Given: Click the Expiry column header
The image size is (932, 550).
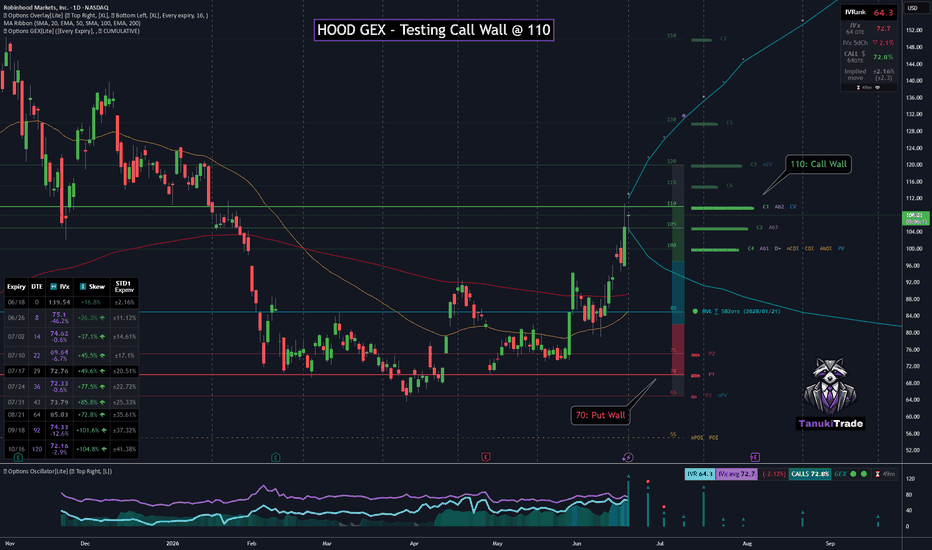Looking at the screenshot, I should coord(16,287).
